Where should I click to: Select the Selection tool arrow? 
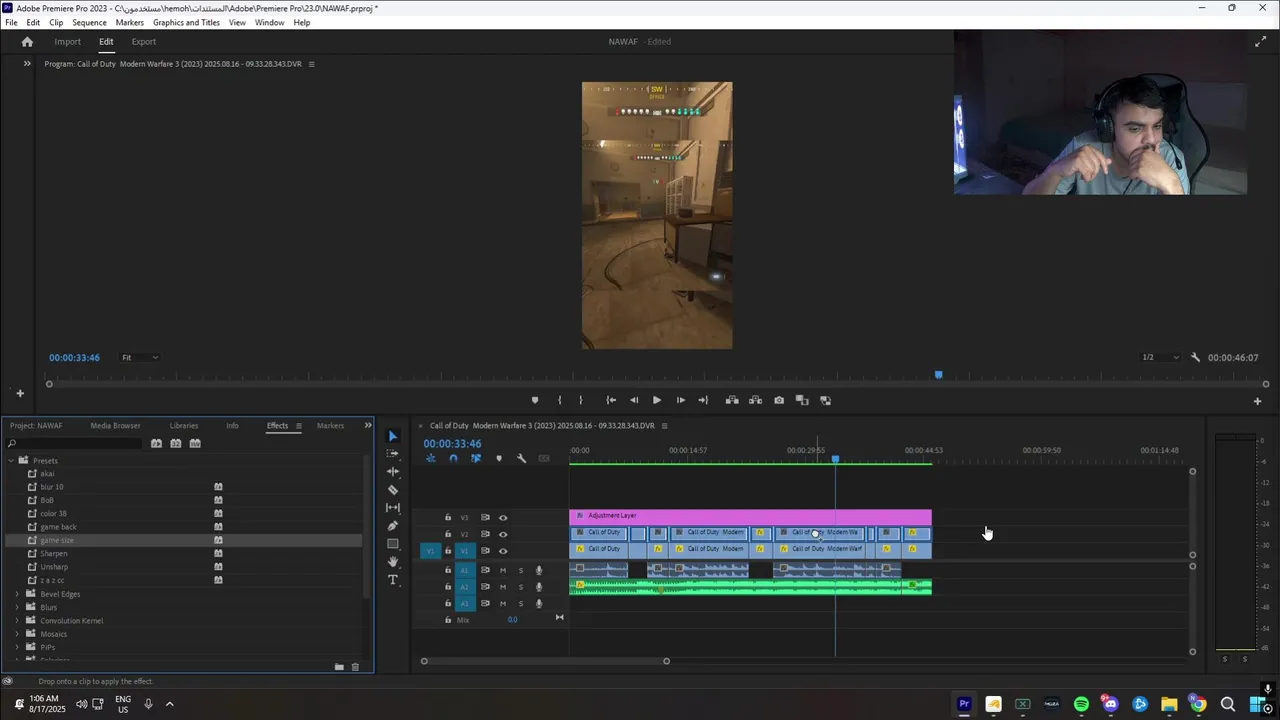[393, 436]
